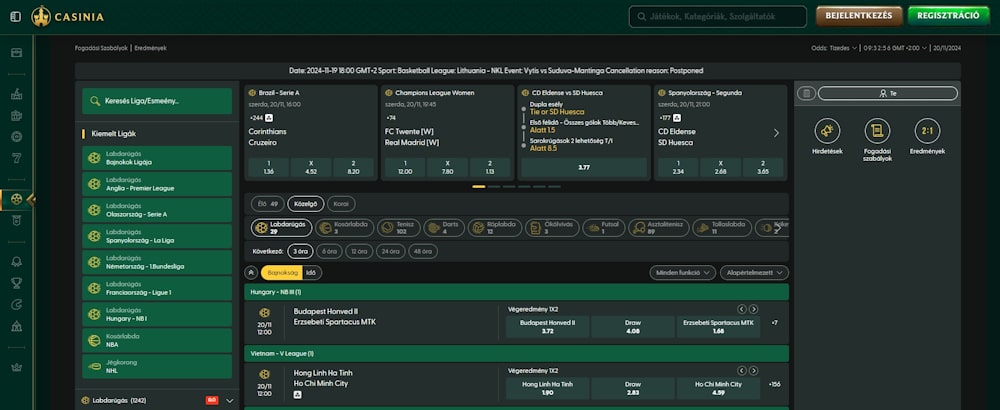
Task: Open the Fogadási Szabályok link at top
Action: [101, 48]
